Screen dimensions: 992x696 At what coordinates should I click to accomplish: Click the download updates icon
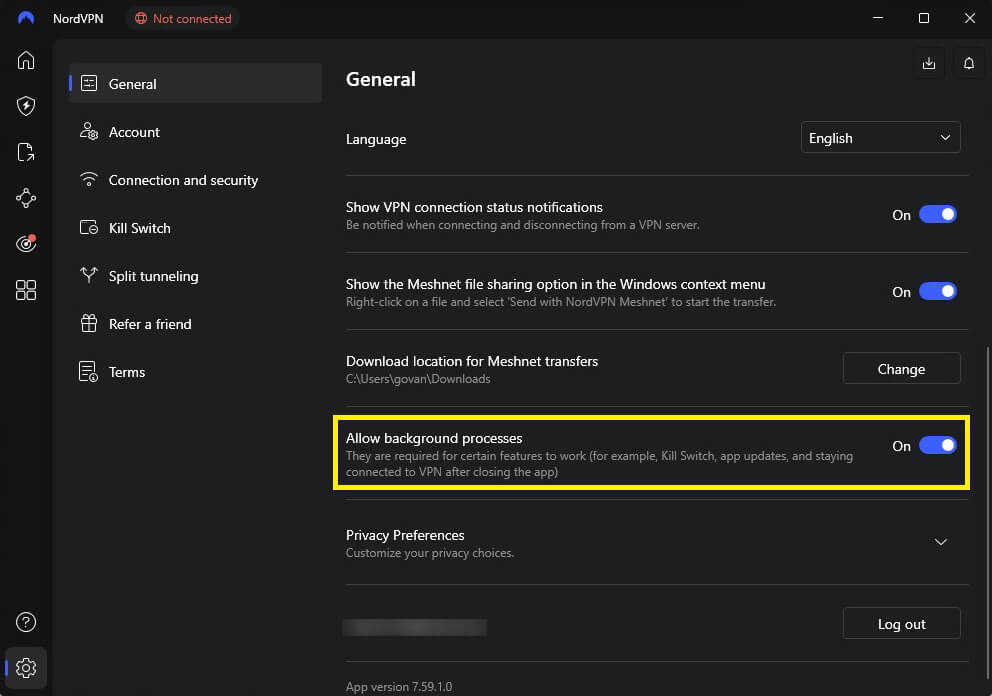tap(929, 63)
